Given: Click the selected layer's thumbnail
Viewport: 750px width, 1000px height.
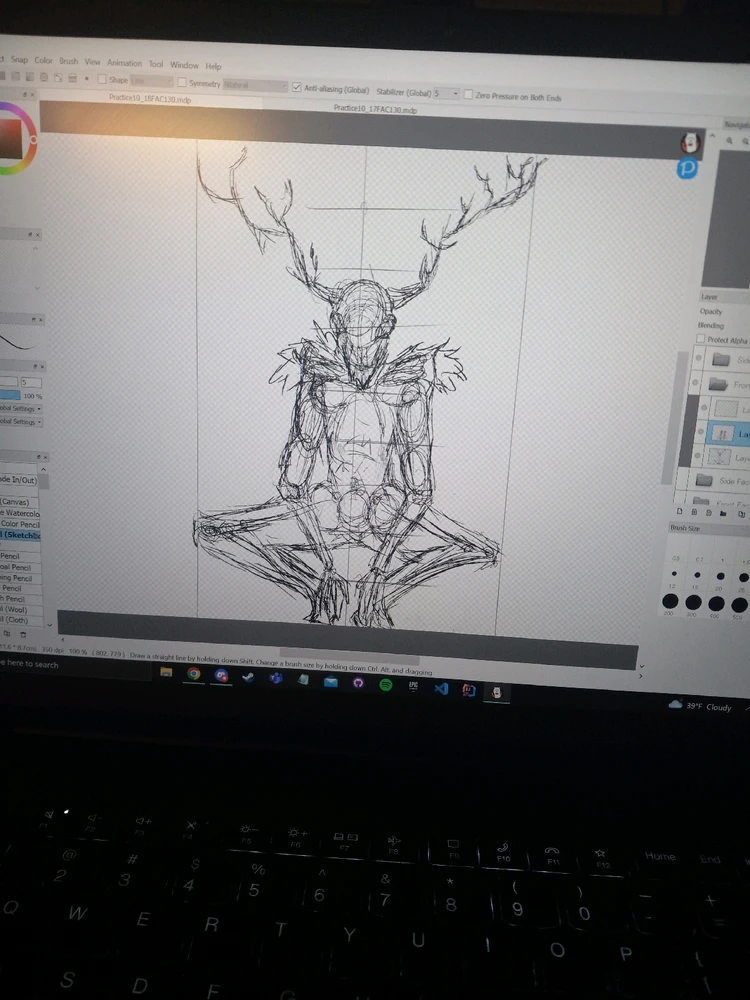Looking at the screenshot, I should [723, 433].
